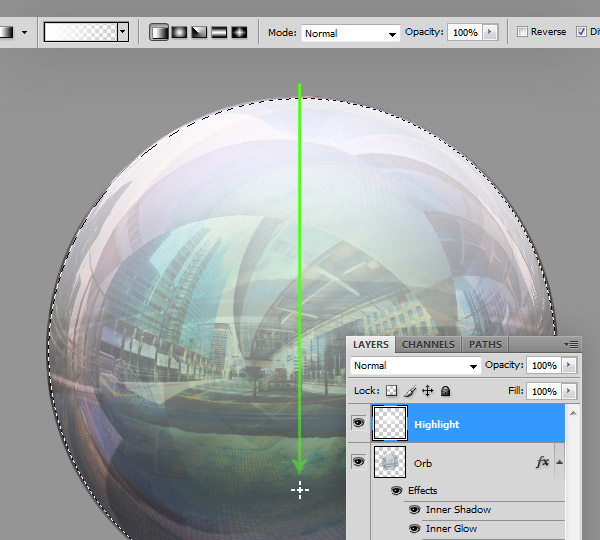Hide the Inner Shadow effect

click(414, 509)
